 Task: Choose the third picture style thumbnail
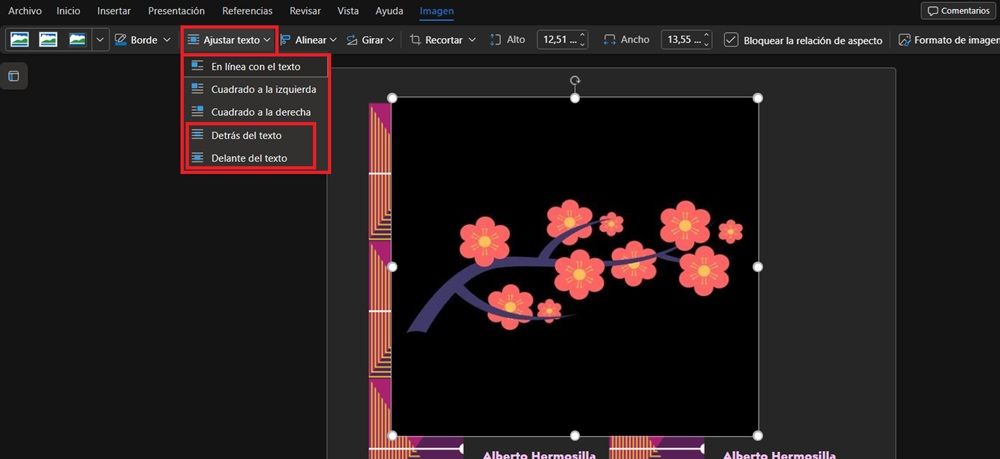pos(77,40)
